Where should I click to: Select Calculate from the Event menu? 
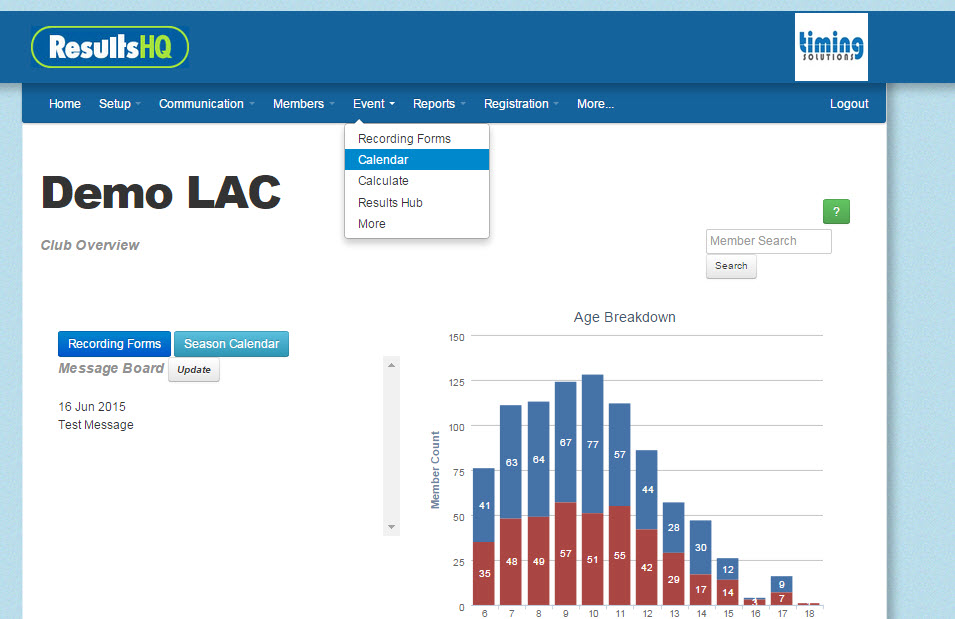pyautogui.click(x=383, y=181)
